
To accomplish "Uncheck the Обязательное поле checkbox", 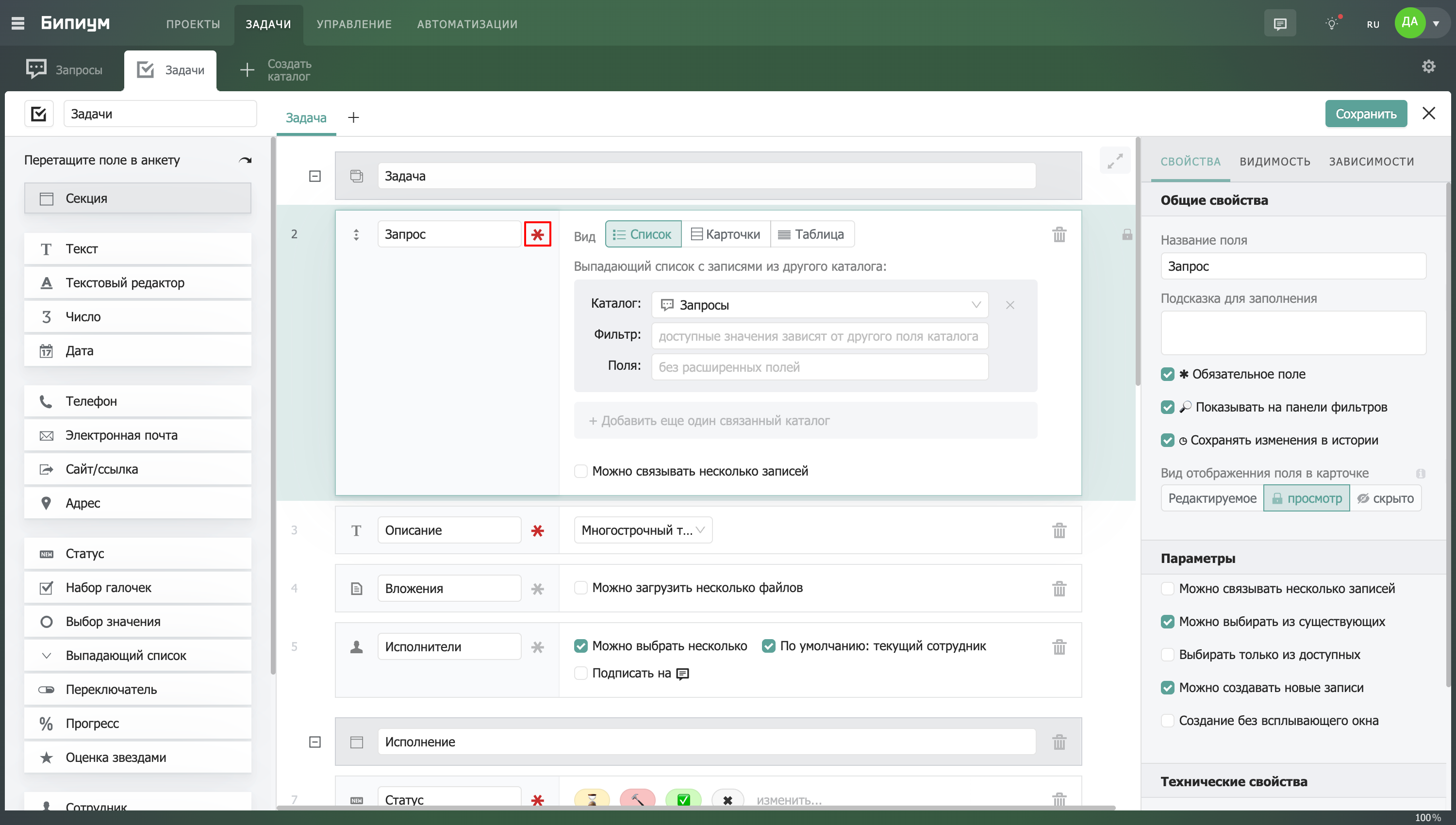I will pos(1167,374).
